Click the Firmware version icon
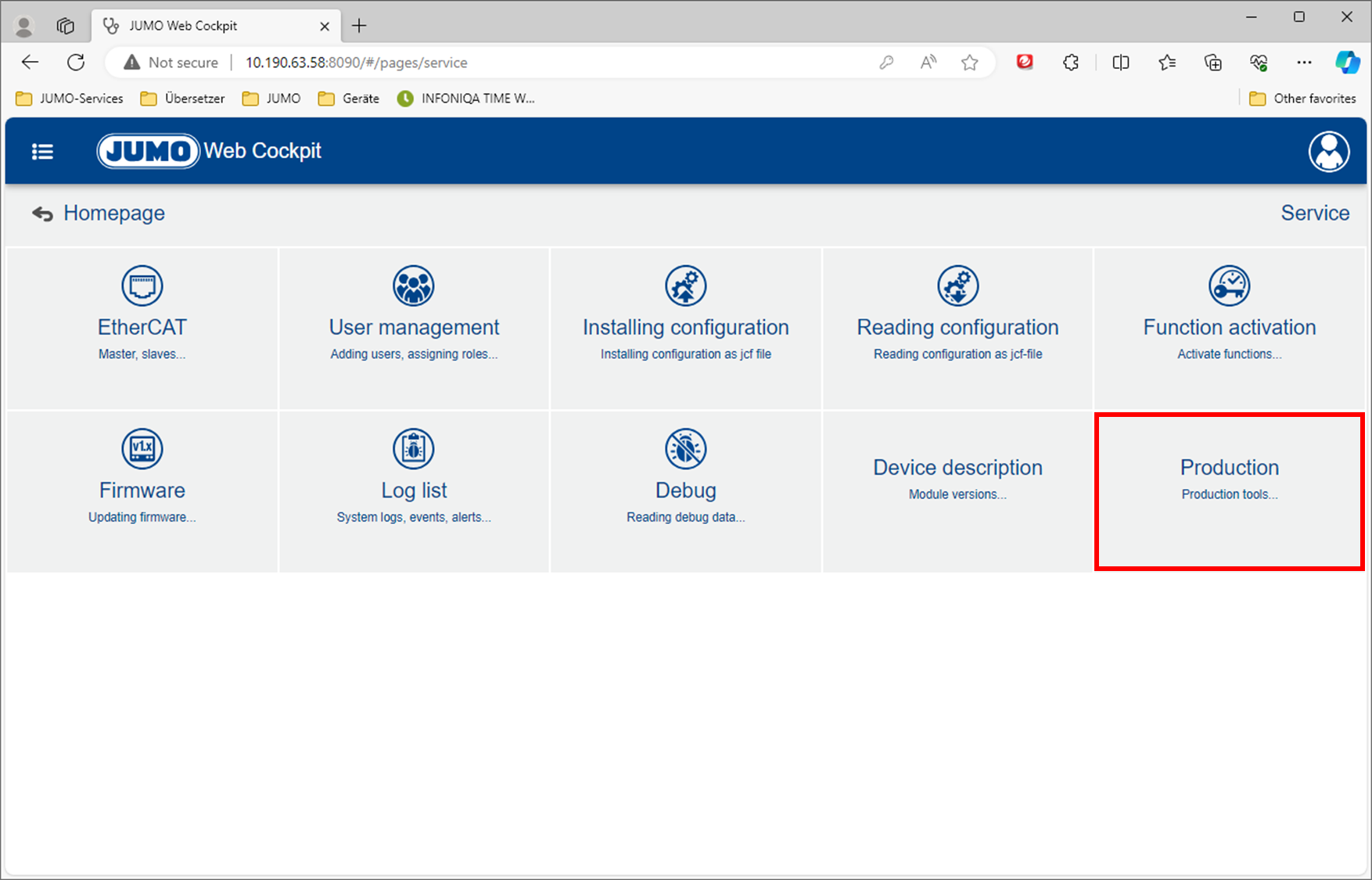 point(142,449)
